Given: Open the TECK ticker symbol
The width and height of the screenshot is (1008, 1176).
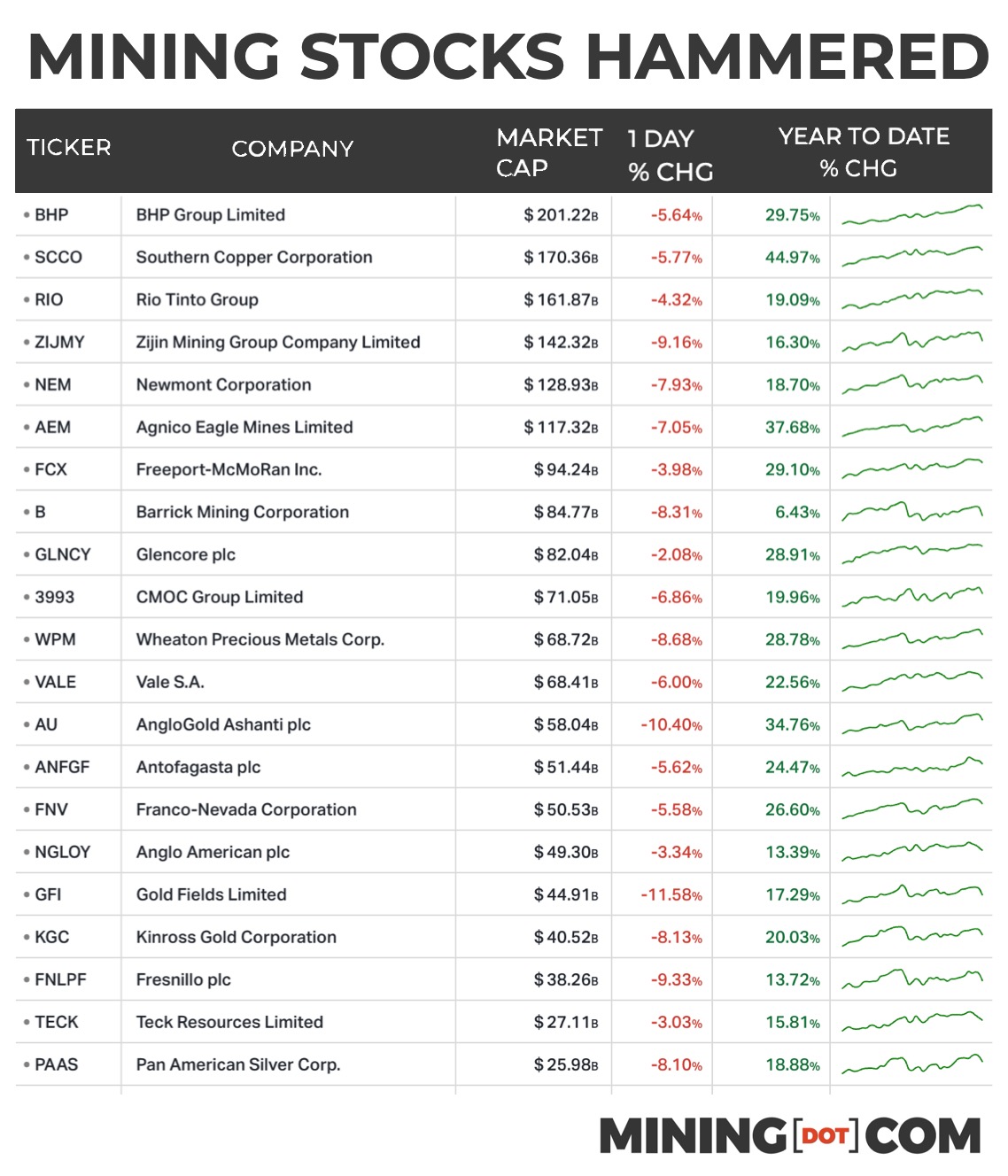Looking at the screenshot, I should (x=57, y=1022).
